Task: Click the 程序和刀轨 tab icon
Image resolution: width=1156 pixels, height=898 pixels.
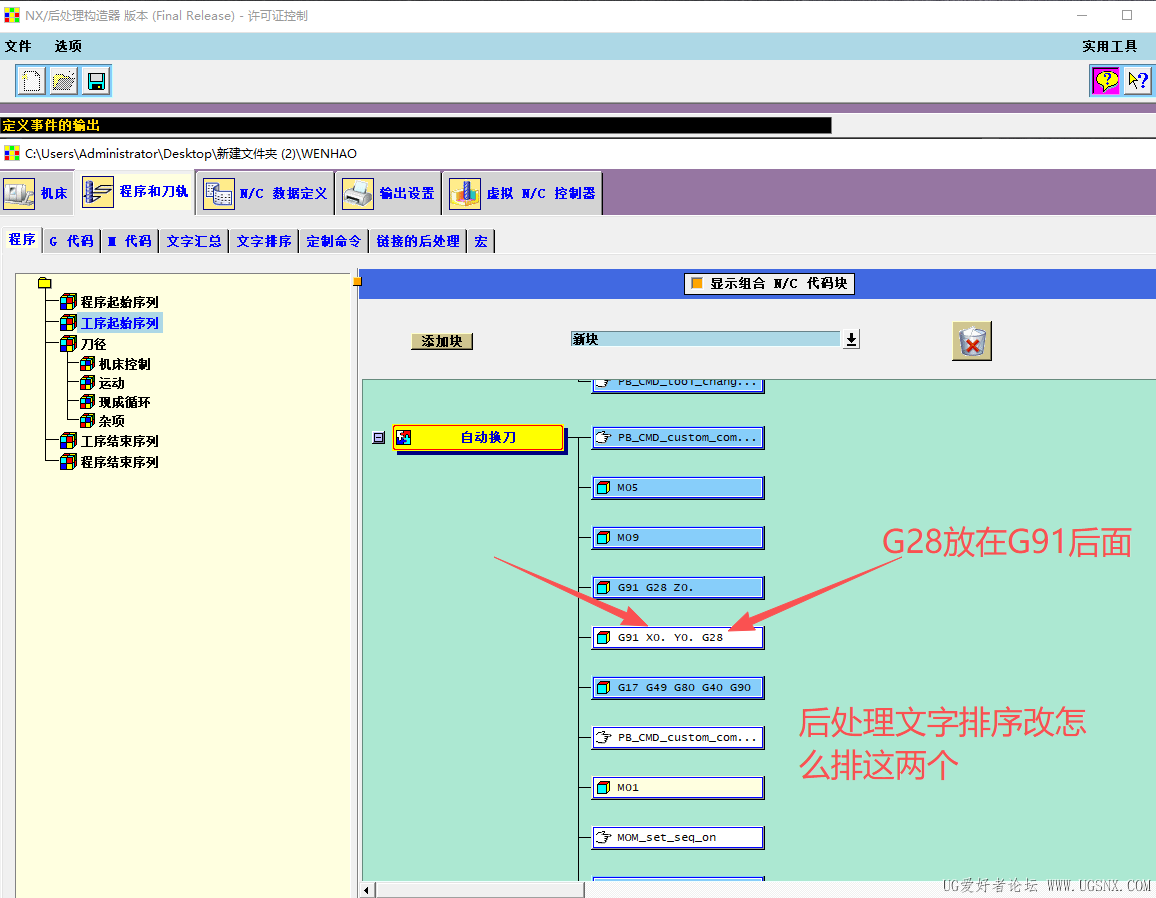Action: point(97,192)
